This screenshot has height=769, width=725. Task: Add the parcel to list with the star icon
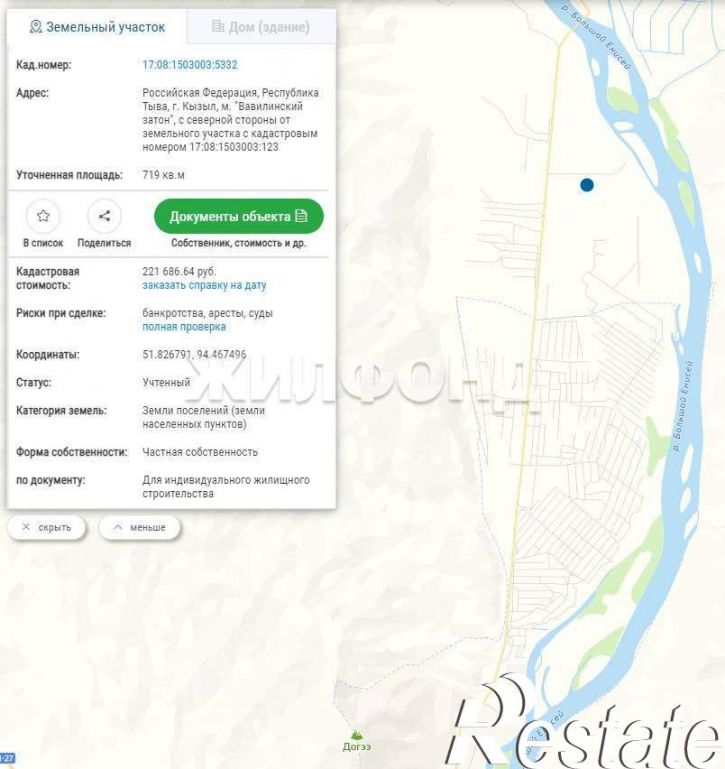click(x=43, y=216)
